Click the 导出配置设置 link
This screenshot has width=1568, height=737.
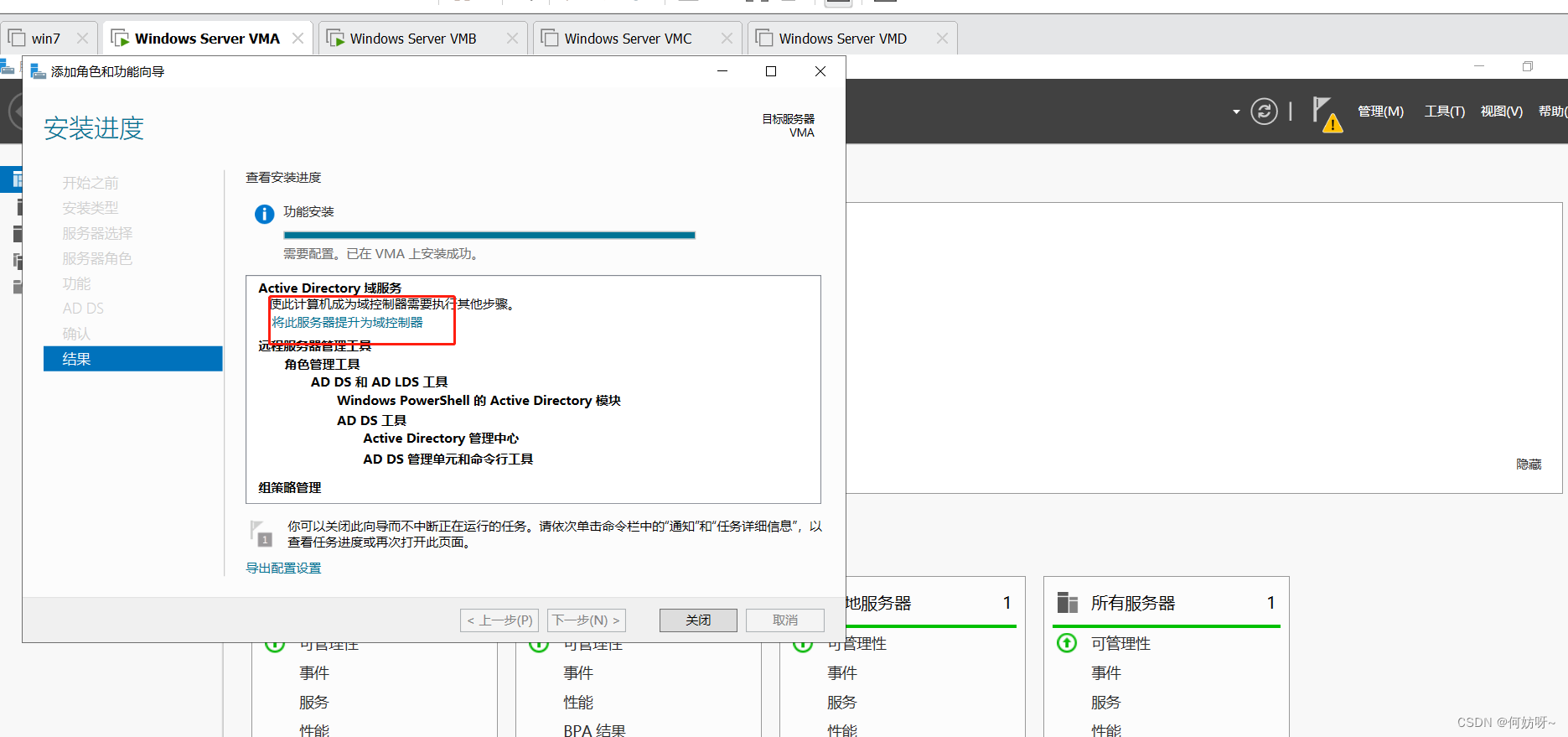pos(283,568)
